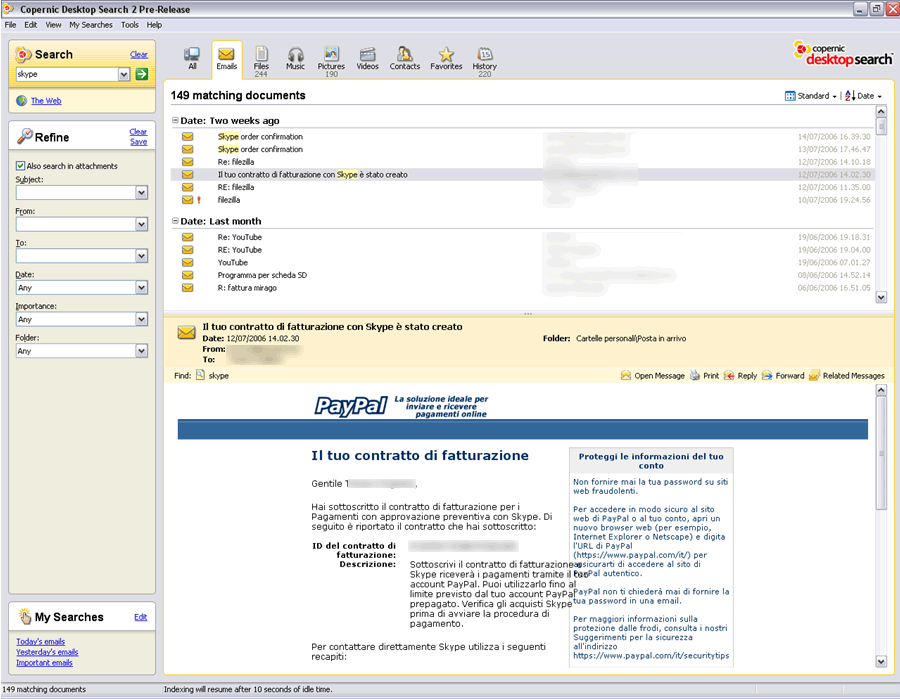The width and height of the screenshot is (900, 699).
Task: Open the My Searches menu
Action: (x=91, y=25)
